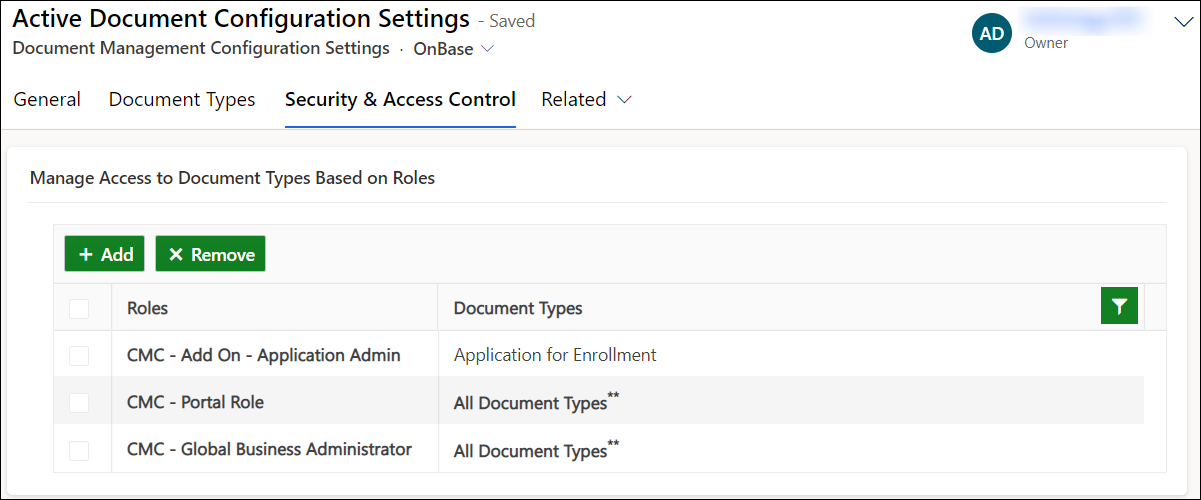Screen dimensions: 1201x500
Task: Check the CMC - Portal Role row checkbox
Action: (x=79, y=402)
